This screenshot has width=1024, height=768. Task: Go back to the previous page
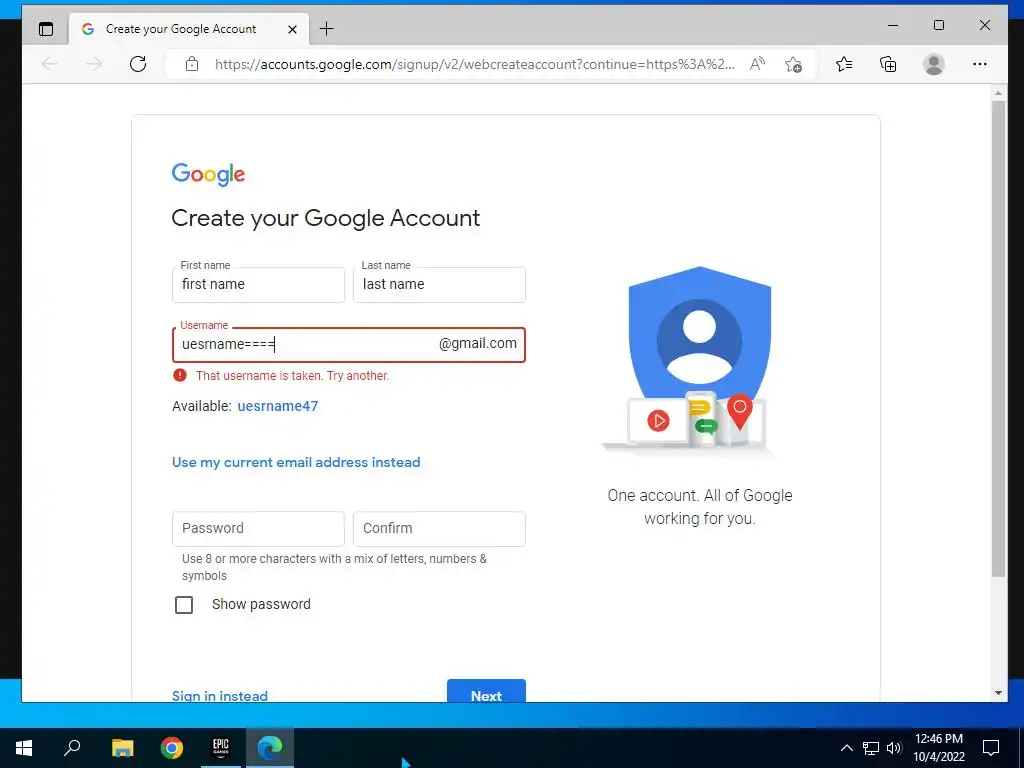[50, 64]
